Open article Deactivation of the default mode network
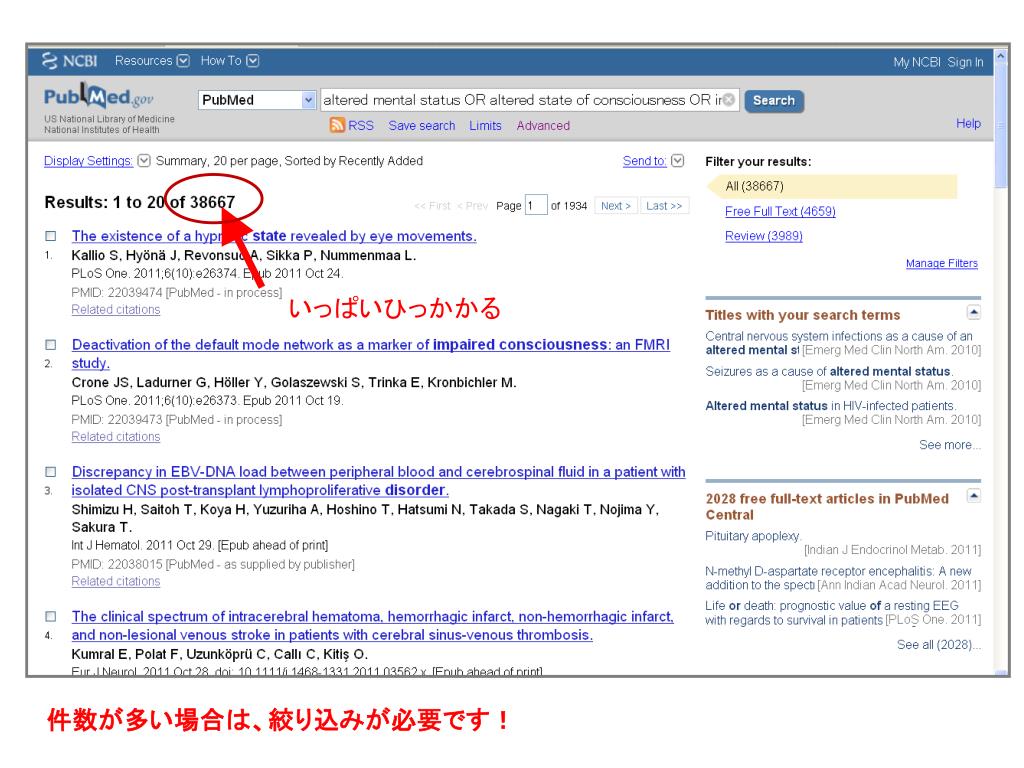This screenshot has width=1024, height=768. pyautogui.click(x=371, y=353)
